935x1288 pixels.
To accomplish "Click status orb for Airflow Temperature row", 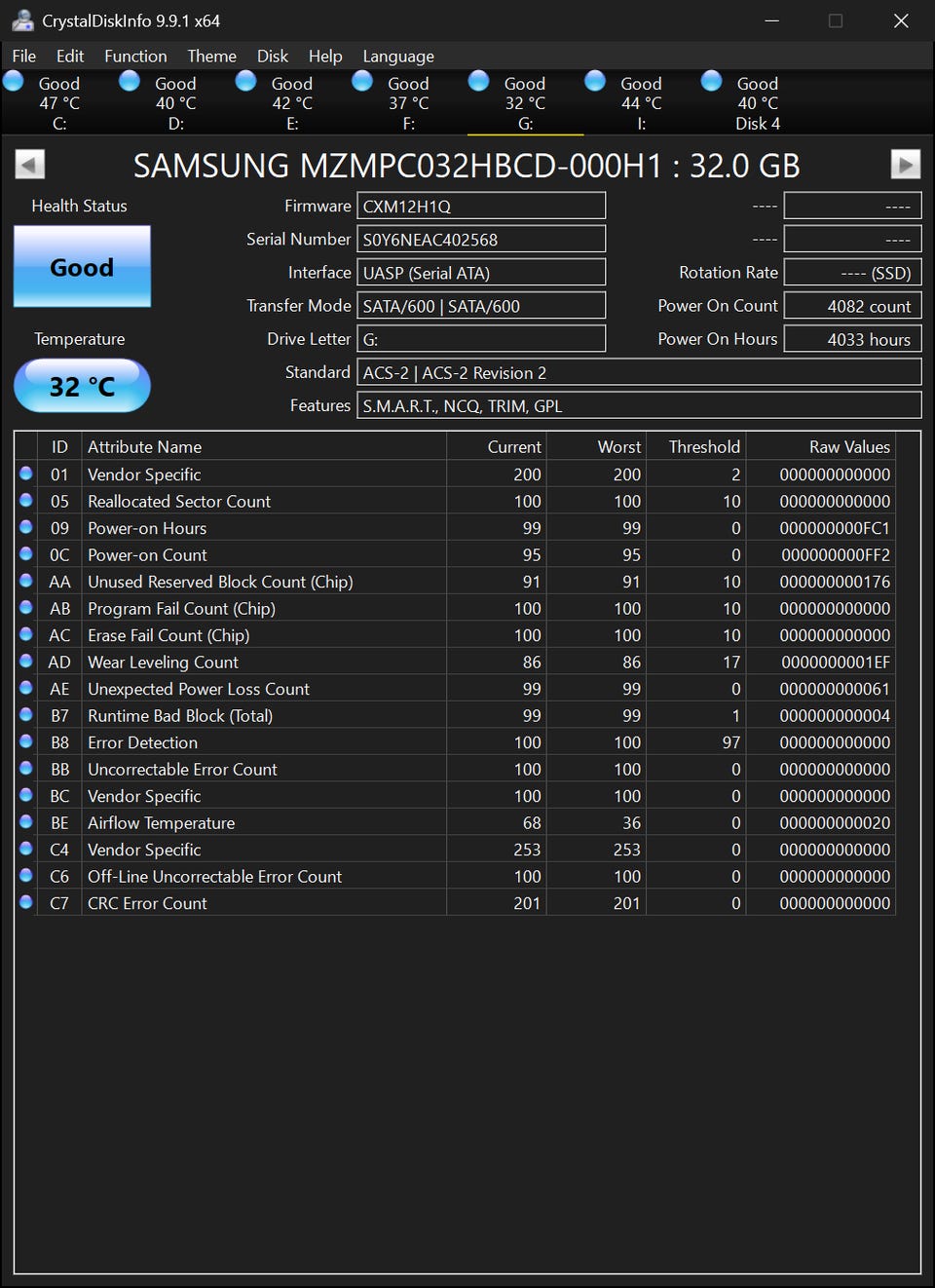I will tap(26, 821).
